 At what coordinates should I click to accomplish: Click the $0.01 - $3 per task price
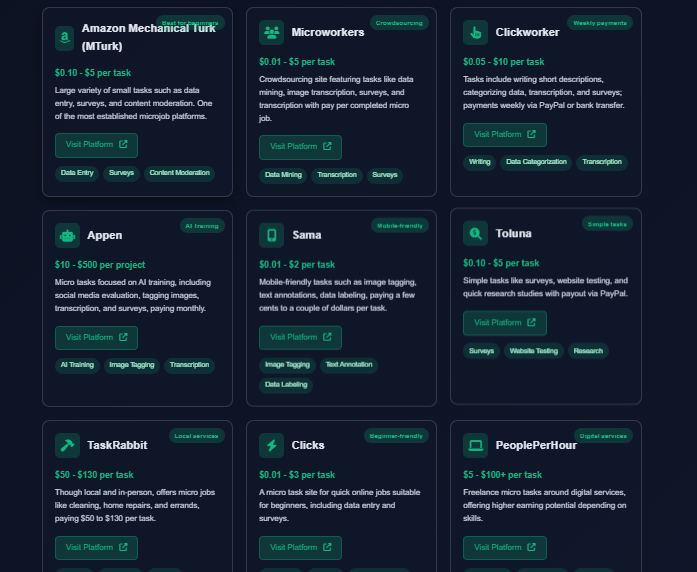click(297, 475)
